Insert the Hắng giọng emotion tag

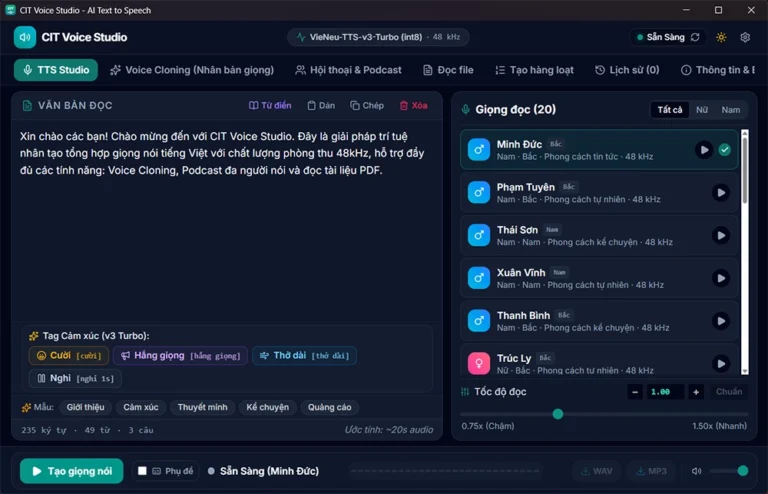point(180,355)
